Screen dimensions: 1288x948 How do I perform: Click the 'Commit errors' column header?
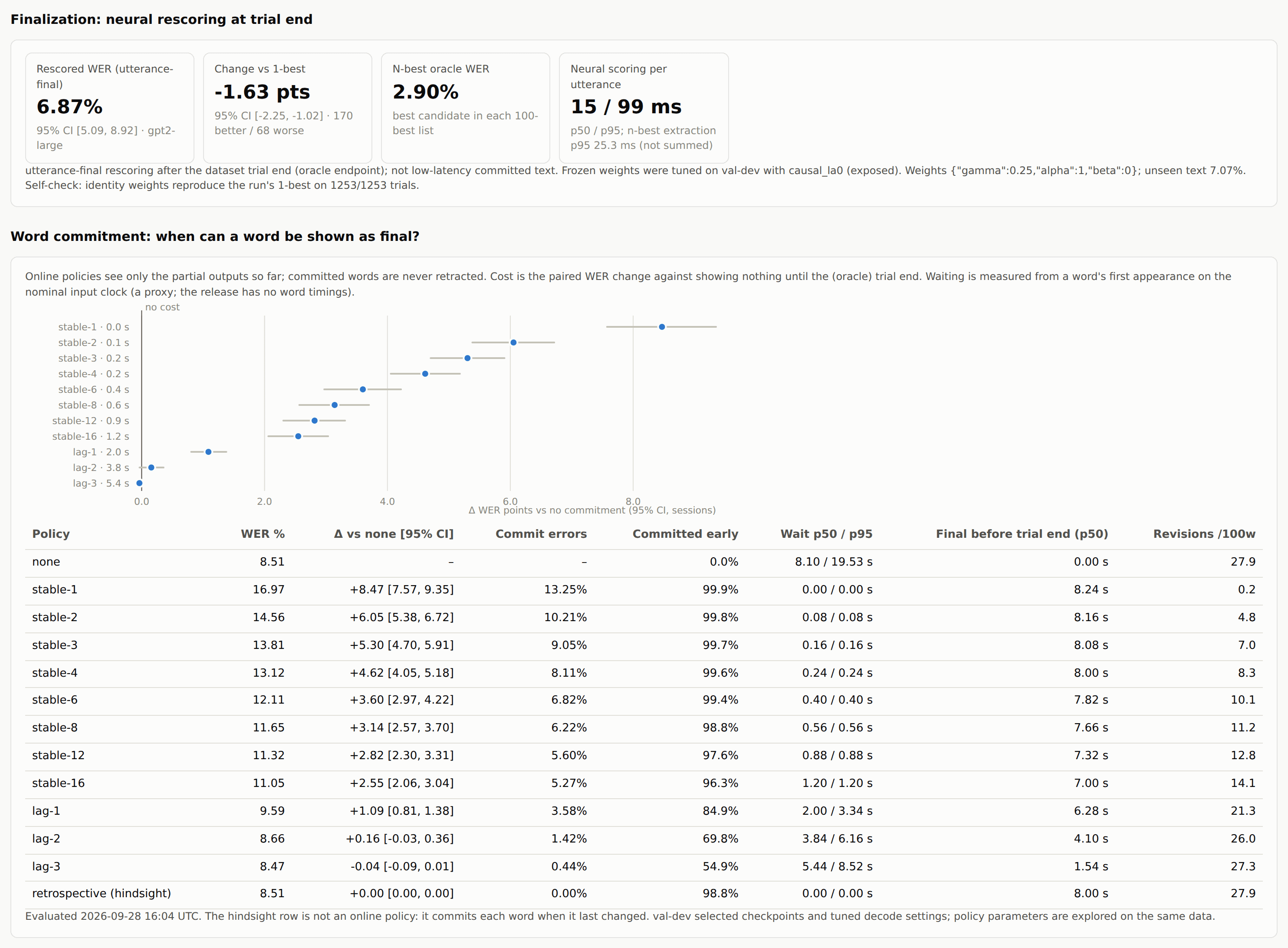coord(541,533)
